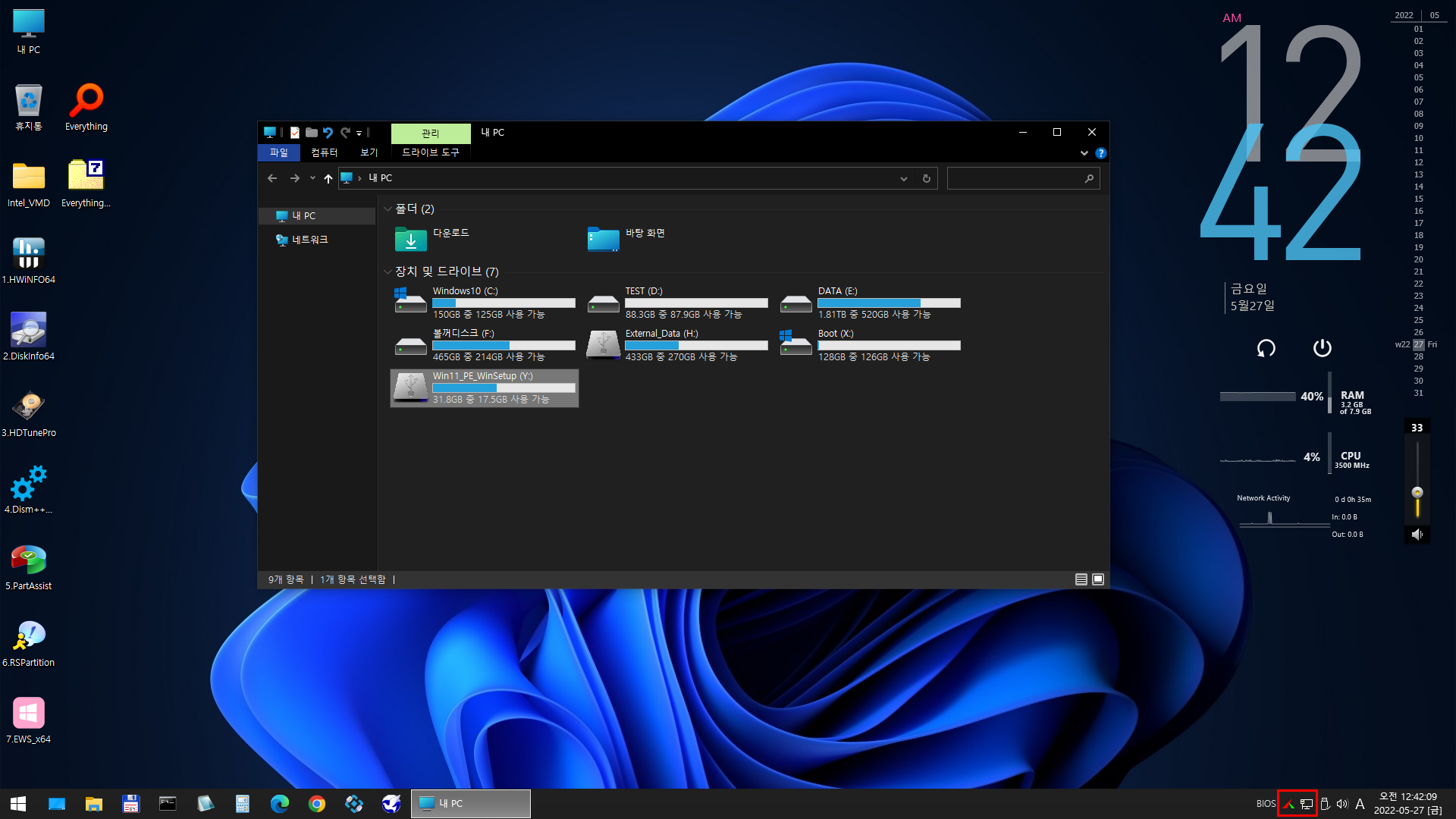
Task: Collapse the 장치 및 드라이브 (7) group
Action: pyautogui.click(x=388, y=271)
